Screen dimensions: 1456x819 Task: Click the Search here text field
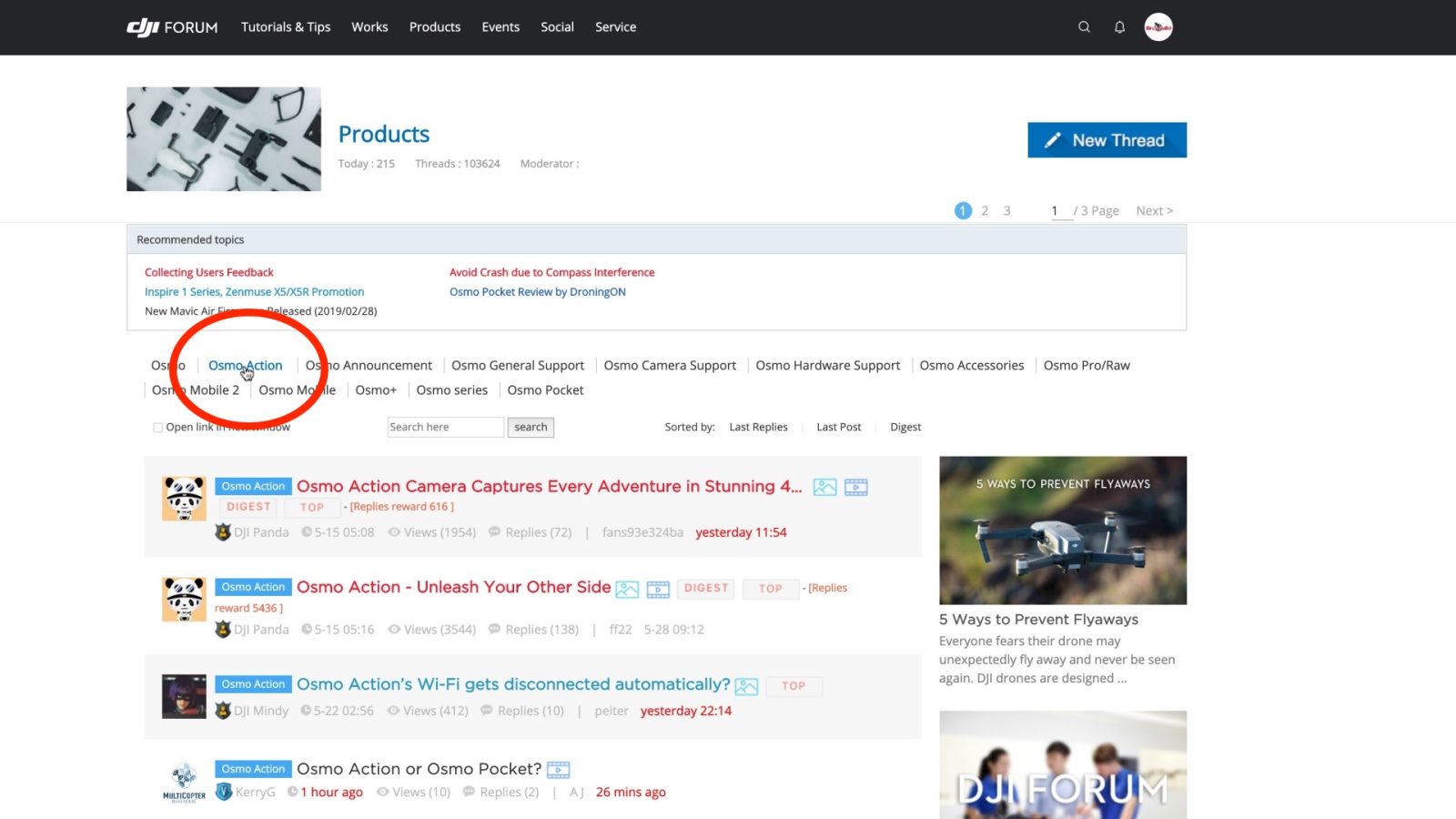[x=445, y=427]
